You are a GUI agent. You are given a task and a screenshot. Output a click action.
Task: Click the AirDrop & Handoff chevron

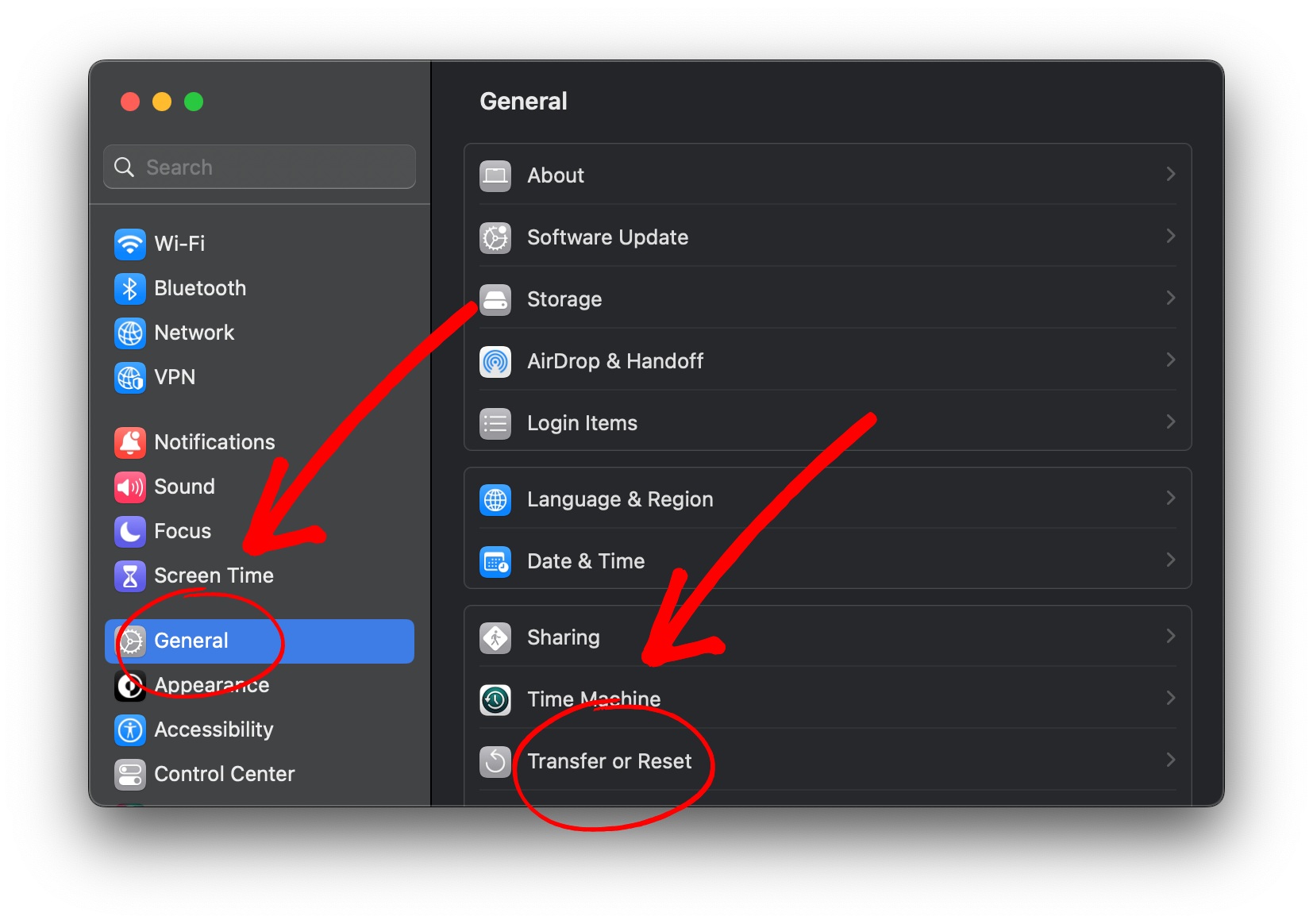point(1171,360)
